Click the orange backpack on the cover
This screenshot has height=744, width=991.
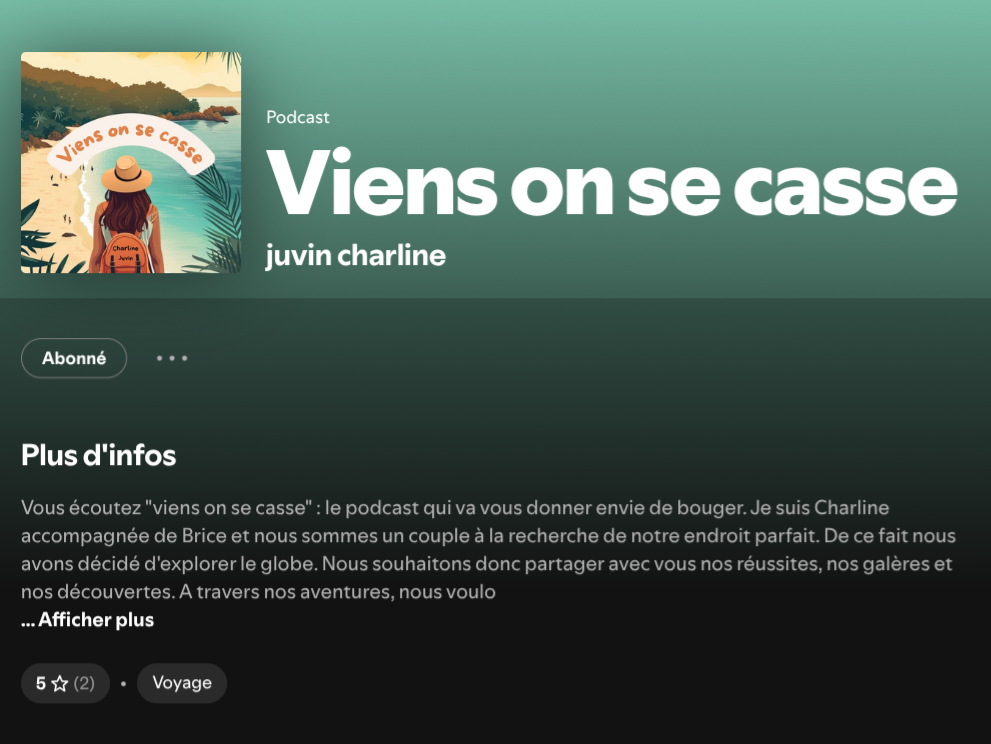[x=126, y=253]
